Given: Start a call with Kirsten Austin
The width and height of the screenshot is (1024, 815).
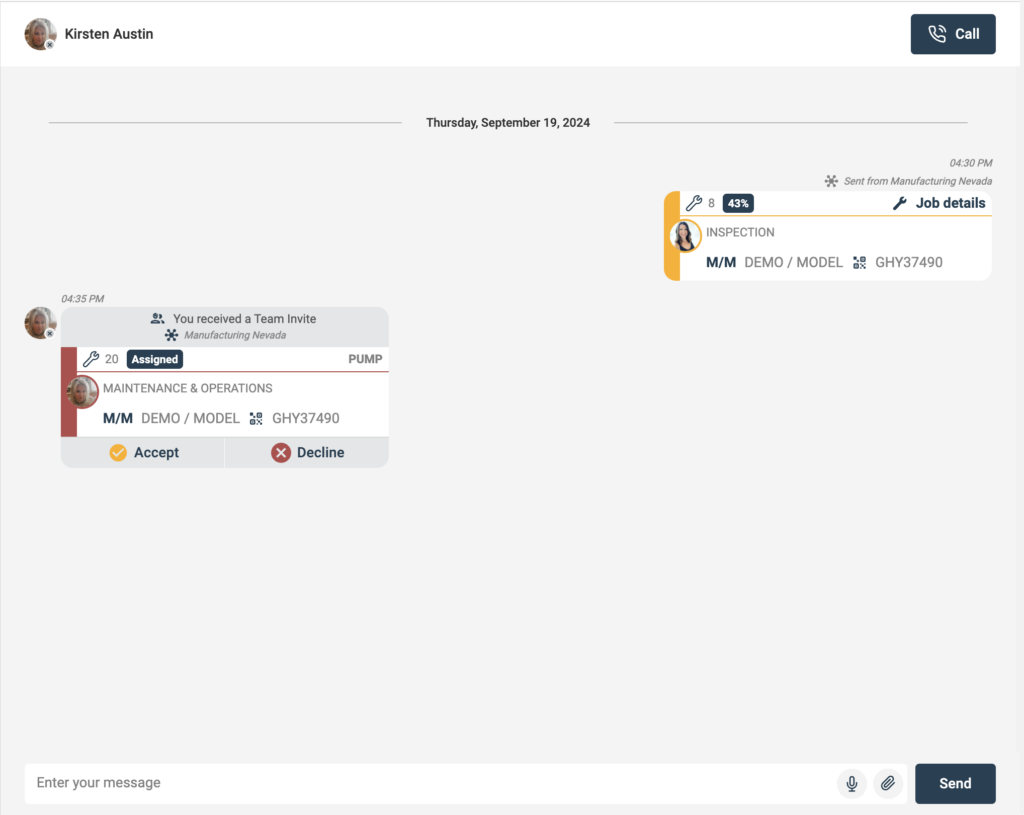Looking at the screenshot, I should click(x=953, y=34).
